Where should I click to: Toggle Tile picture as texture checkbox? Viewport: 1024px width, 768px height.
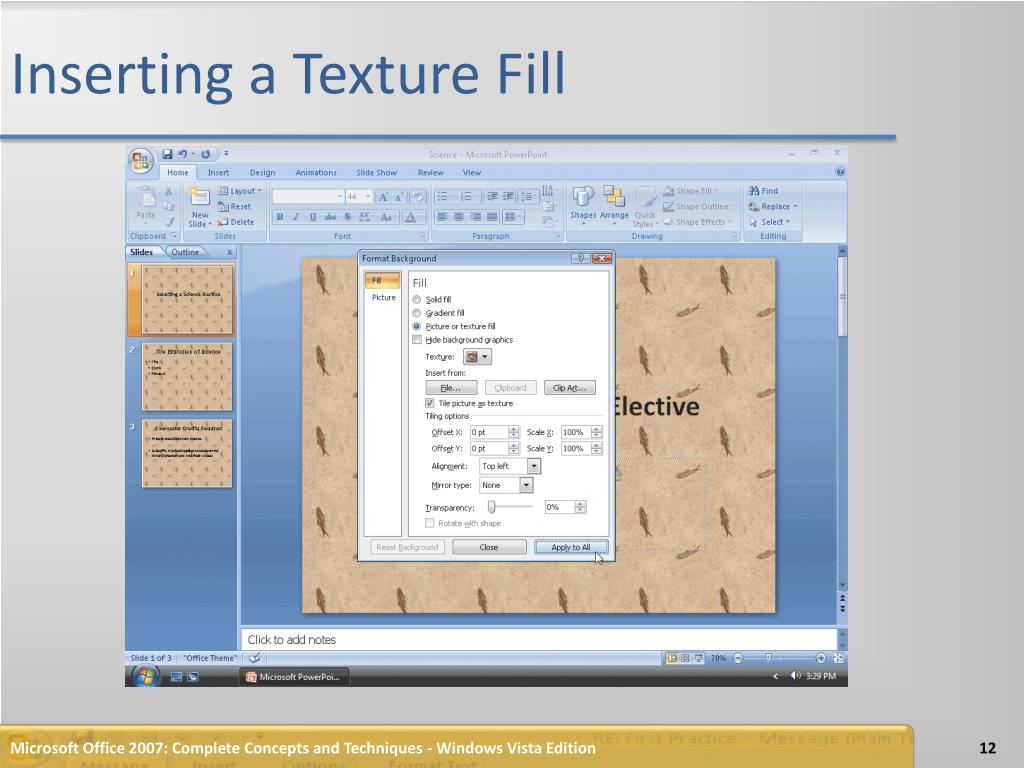tap(430, 403)
